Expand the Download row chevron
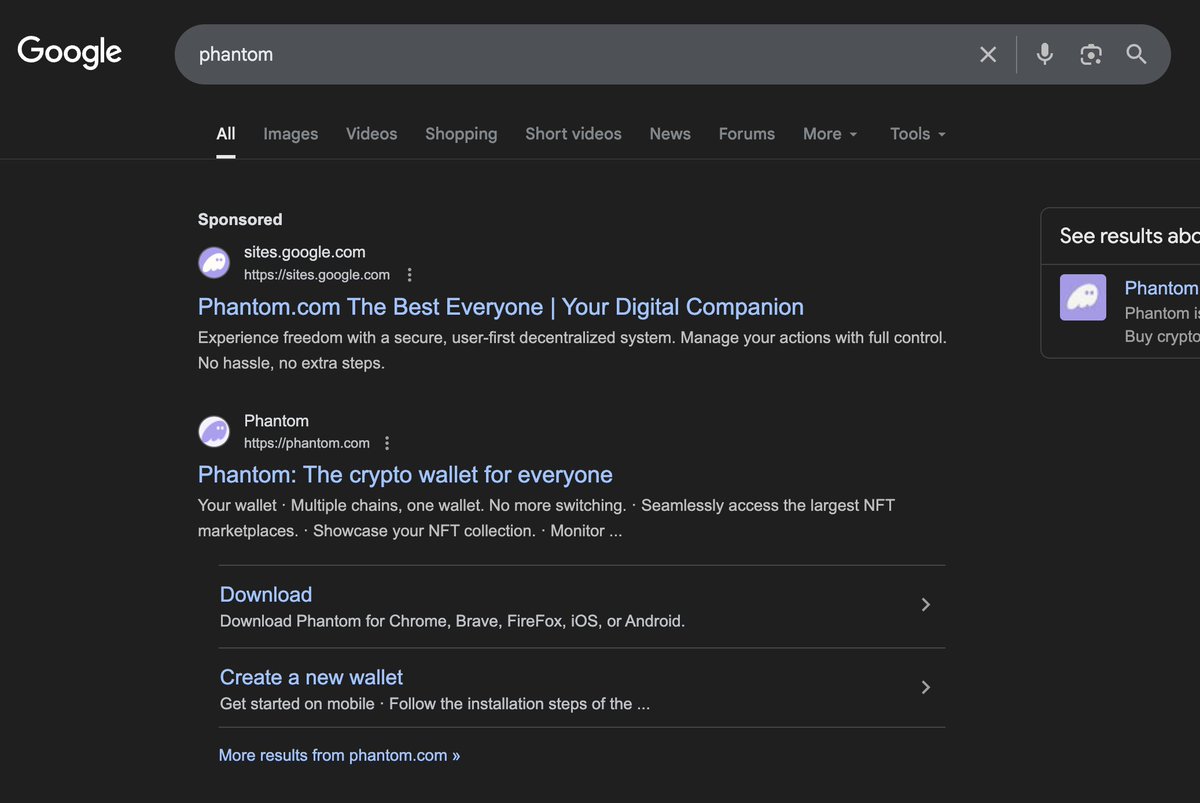The image size is (1200, 803). pos(926,605)
